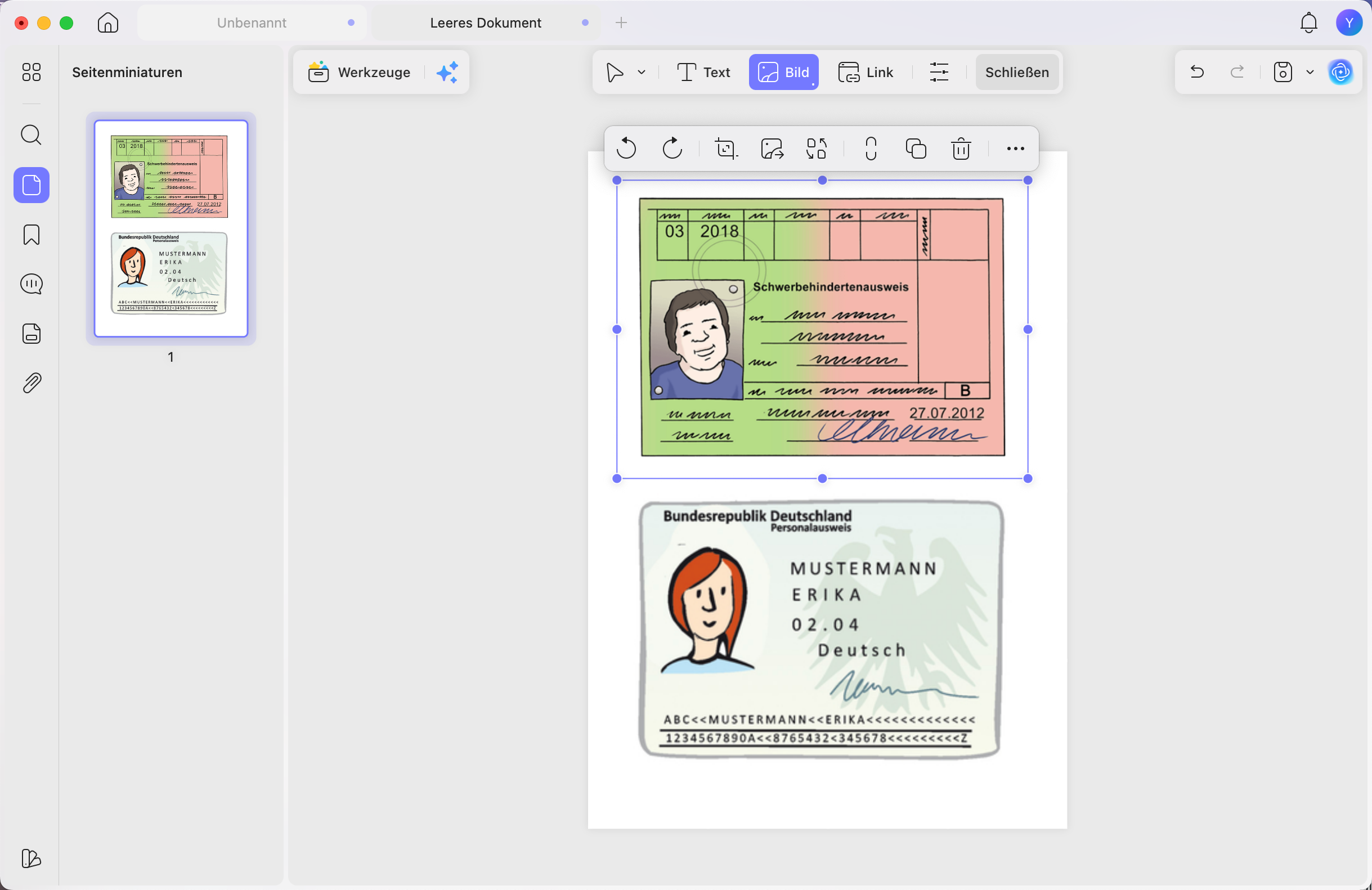This screenshot has height=890, width=1372.
Task: Select the pointer selection tool
Action: pyautogui.click(x=615, y=73)
